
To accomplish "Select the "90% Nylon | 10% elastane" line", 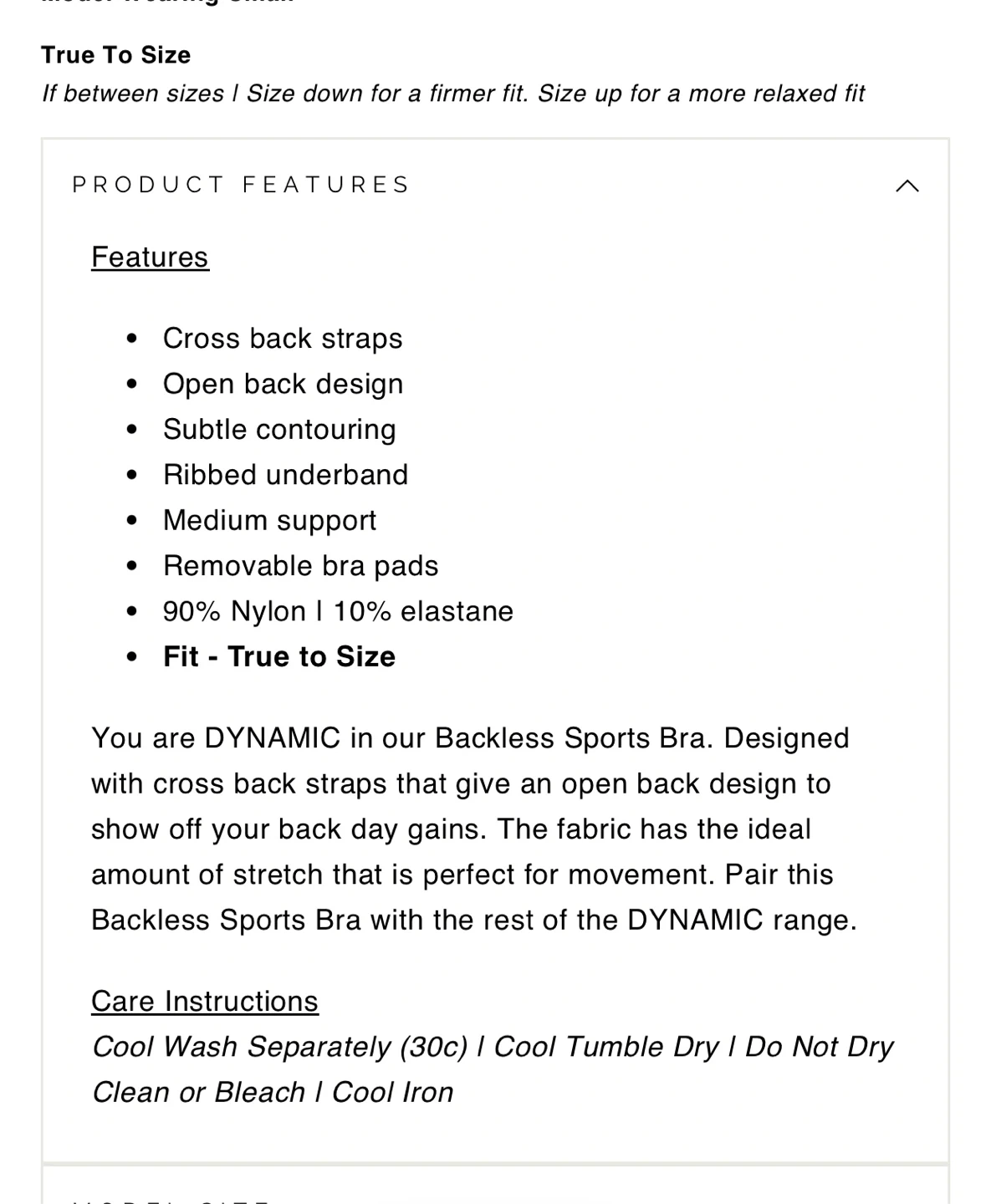I will pos(338,611).
